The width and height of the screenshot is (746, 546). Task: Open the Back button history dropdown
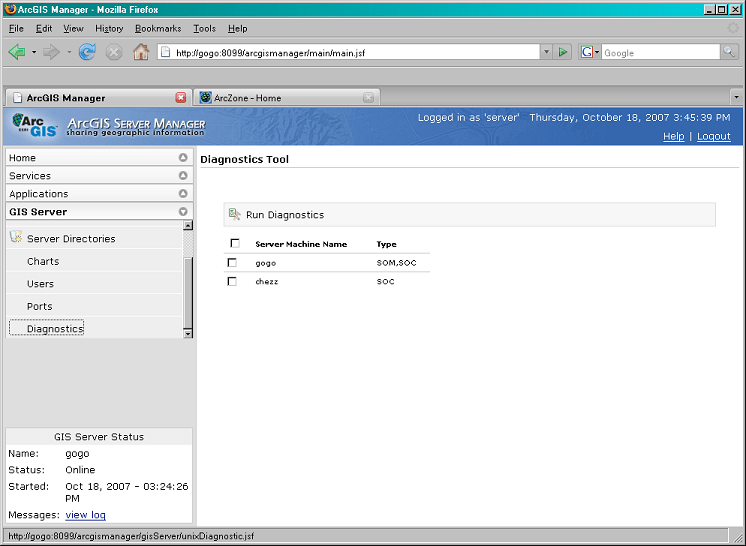point(34,52)
